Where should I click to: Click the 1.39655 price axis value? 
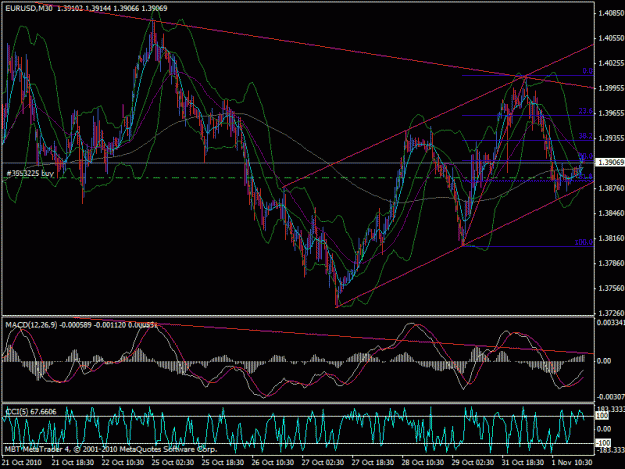pos(611,113)
